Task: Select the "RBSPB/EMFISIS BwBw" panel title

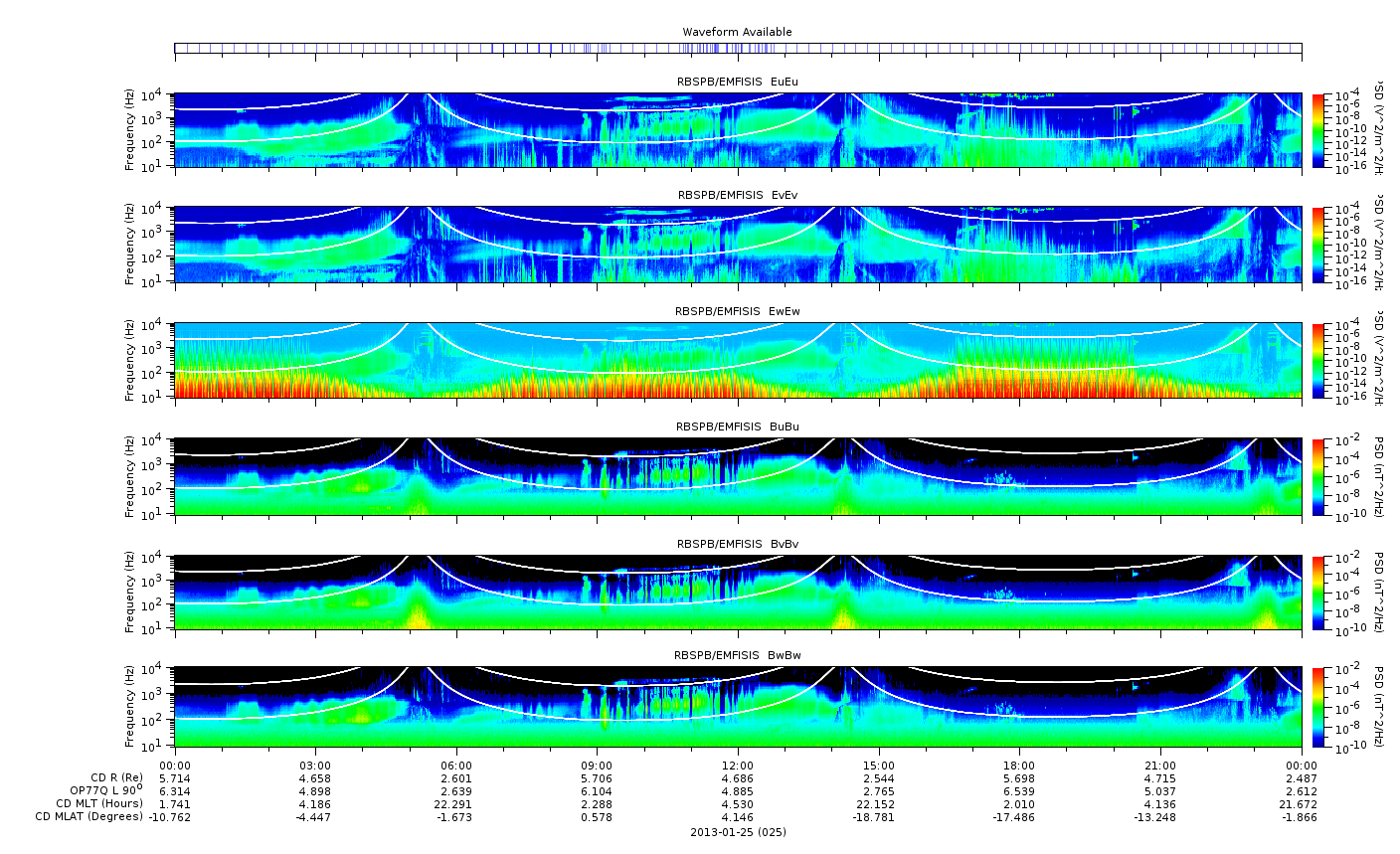Action: [x=737, y=655]
